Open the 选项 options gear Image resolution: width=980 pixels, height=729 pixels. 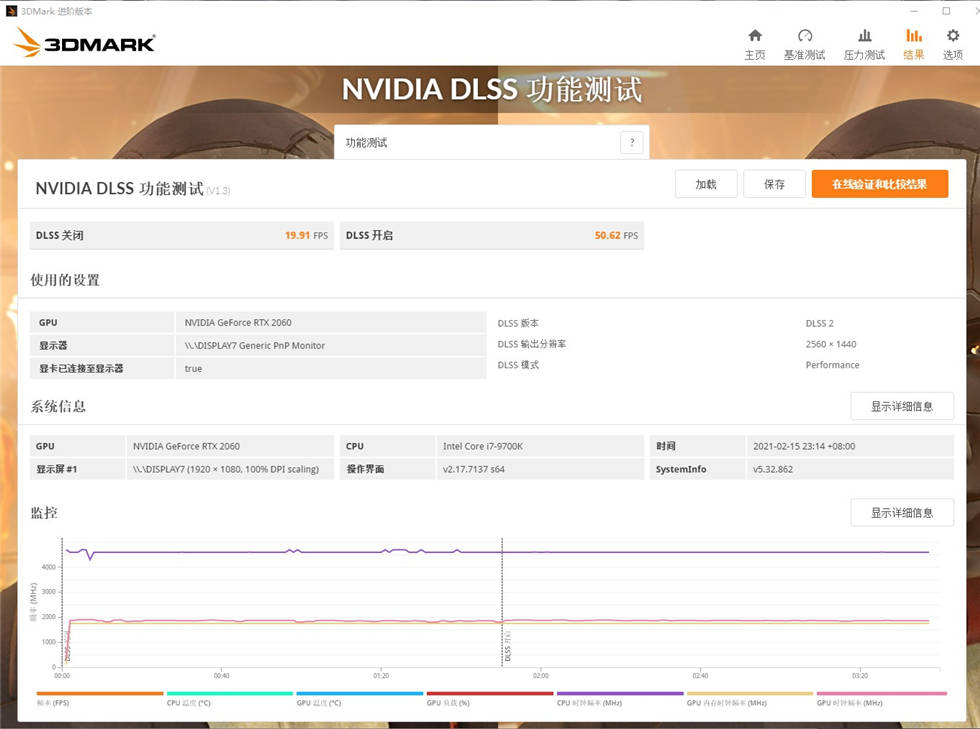(x=952, y=44)
